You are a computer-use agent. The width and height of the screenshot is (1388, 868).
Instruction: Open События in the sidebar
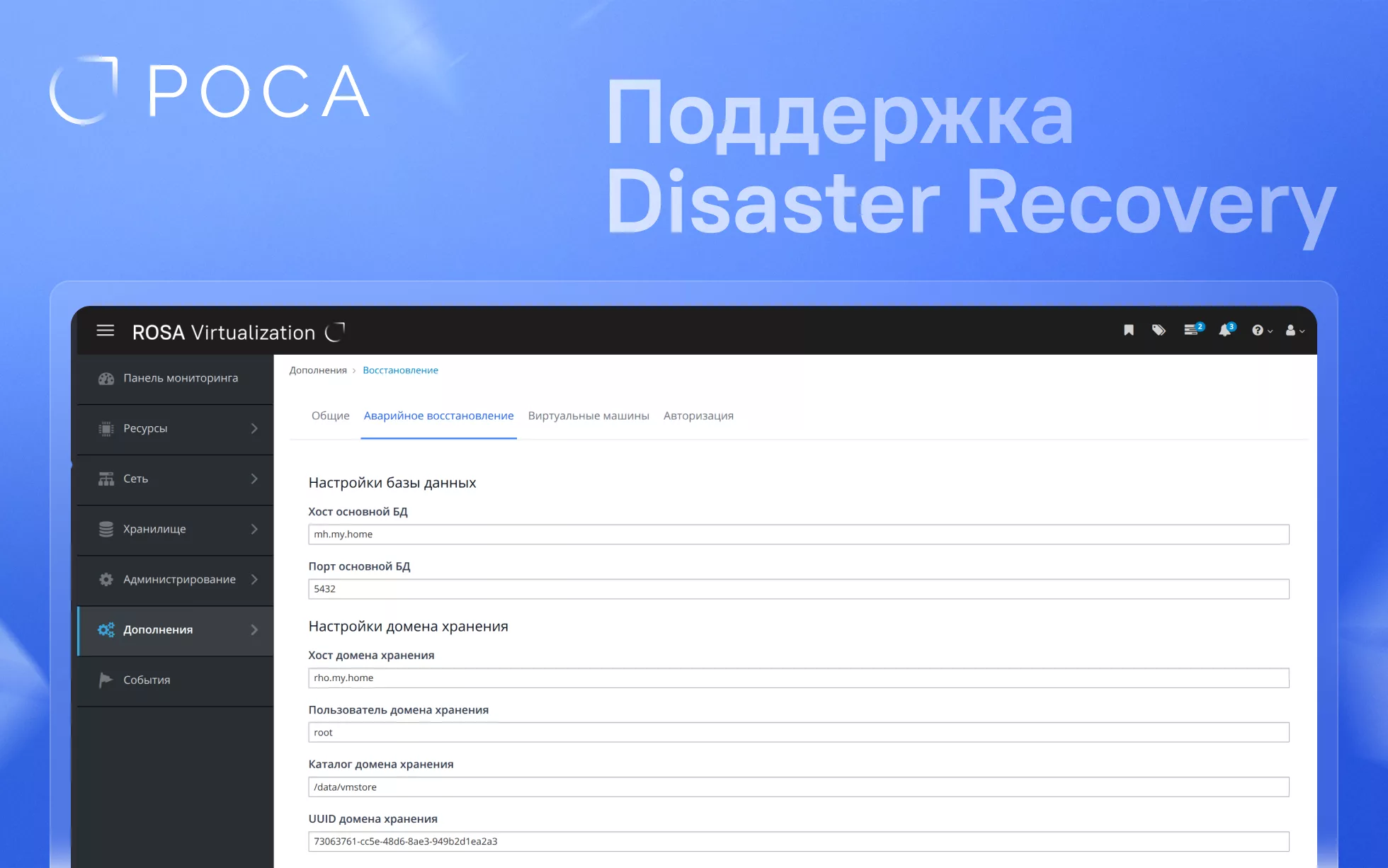147,680
